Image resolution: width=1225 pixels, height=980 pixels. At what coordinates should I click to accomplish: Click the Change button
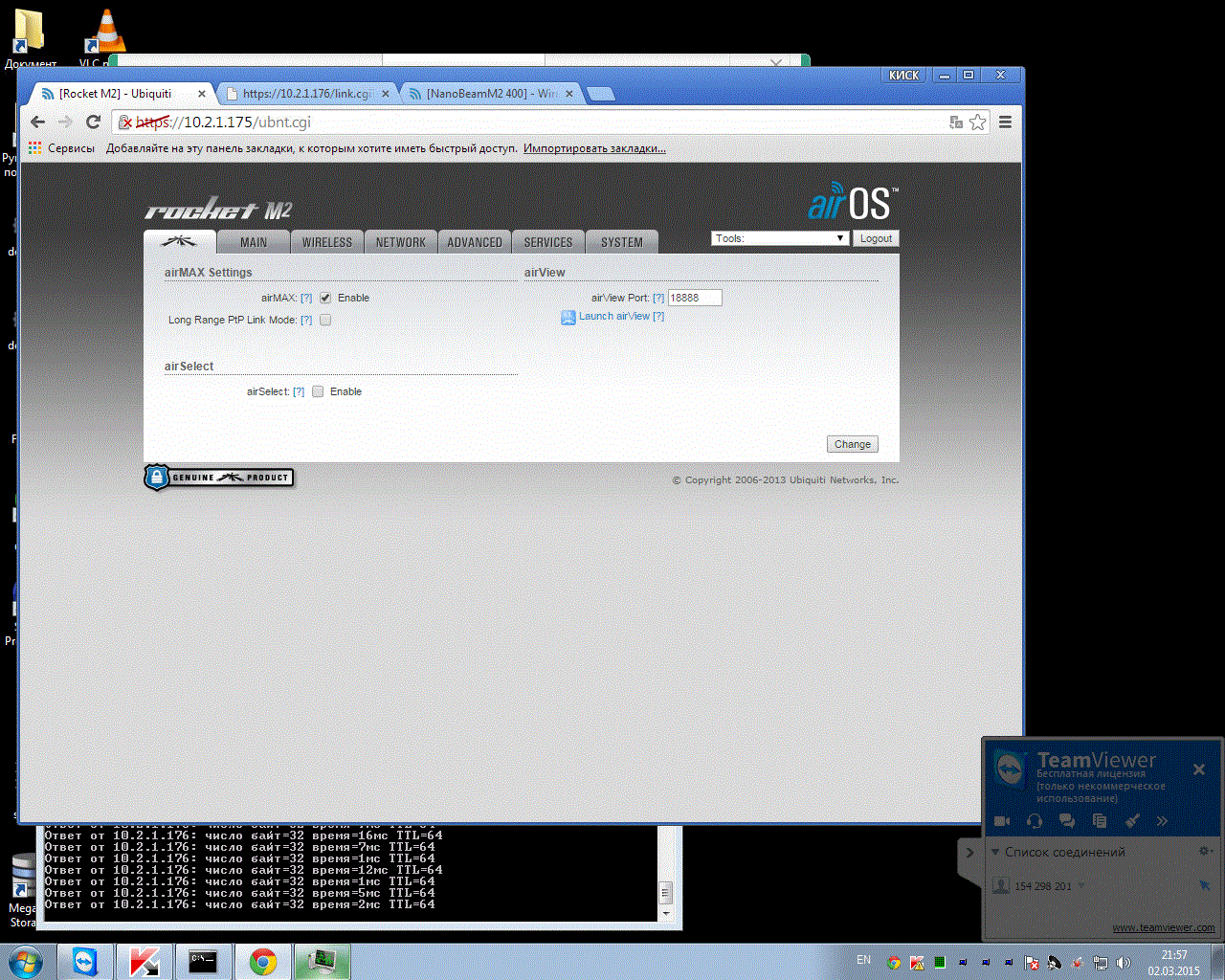click(853, 444)
